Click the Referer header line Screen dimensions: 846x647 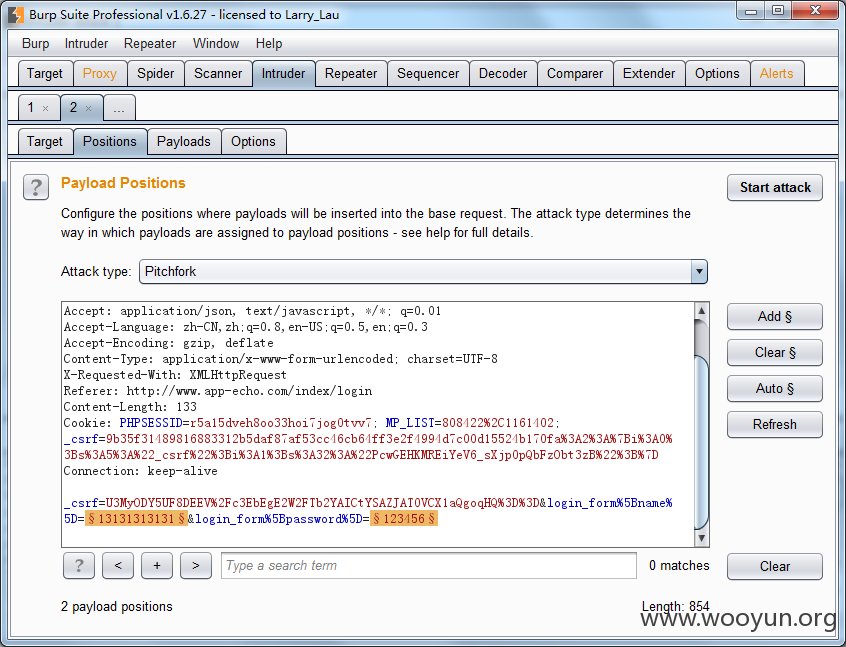tap(218, 391)
